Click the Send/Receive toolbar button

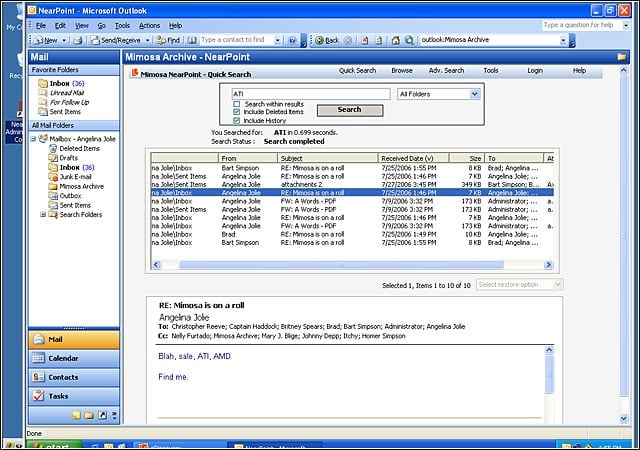(x=116, y=40)
